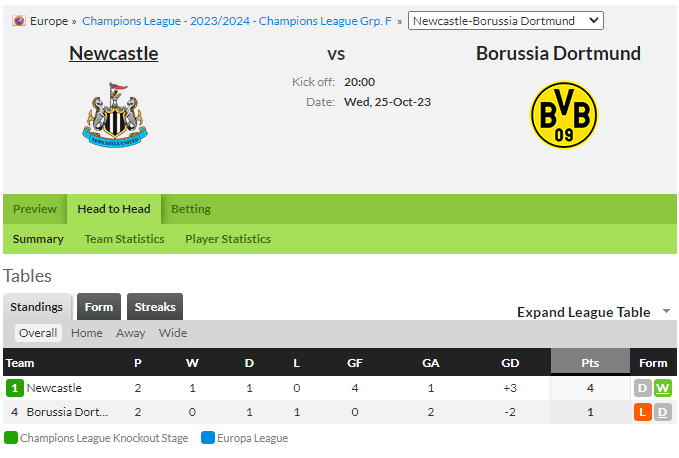Open the Betting tab

[191, 209]
